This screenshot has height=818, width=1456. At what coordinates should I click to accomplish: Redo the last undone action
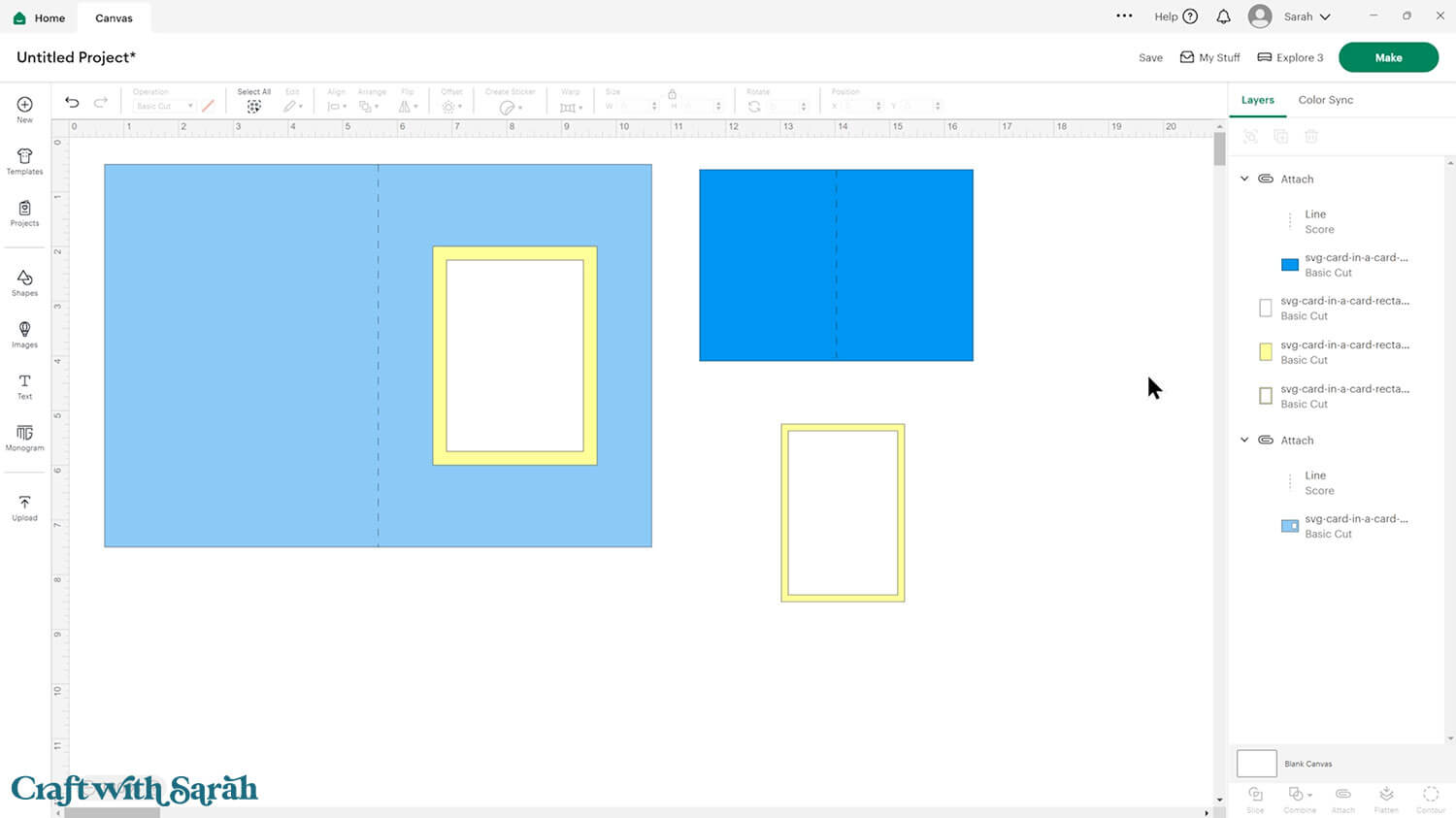point(100,102)
